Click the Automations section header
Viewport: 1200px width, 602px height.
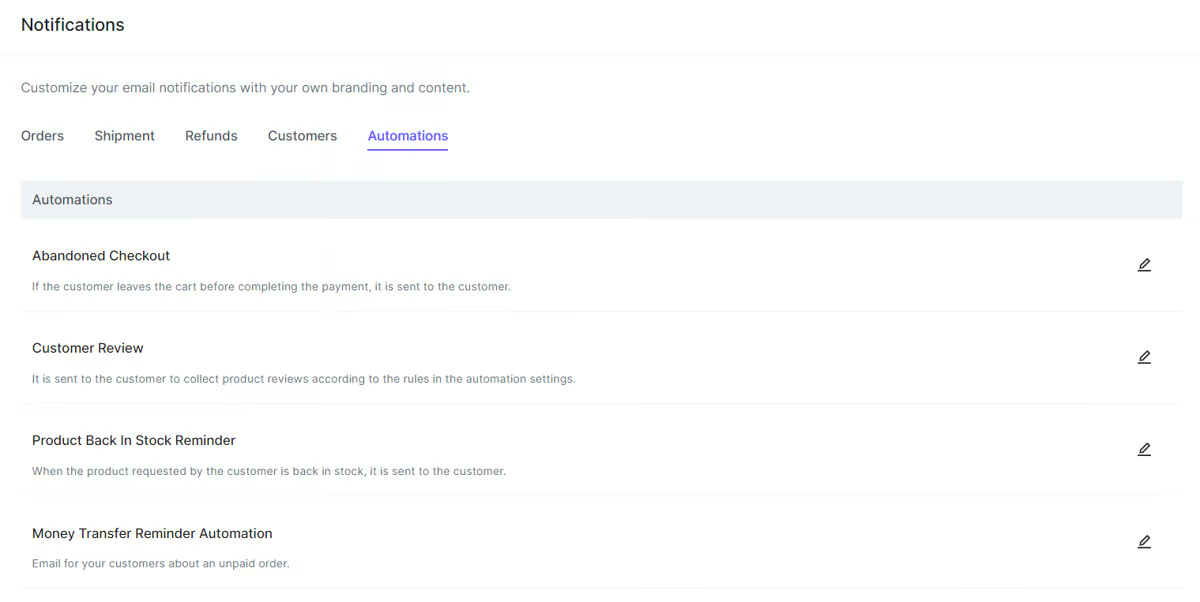(601, 200)
